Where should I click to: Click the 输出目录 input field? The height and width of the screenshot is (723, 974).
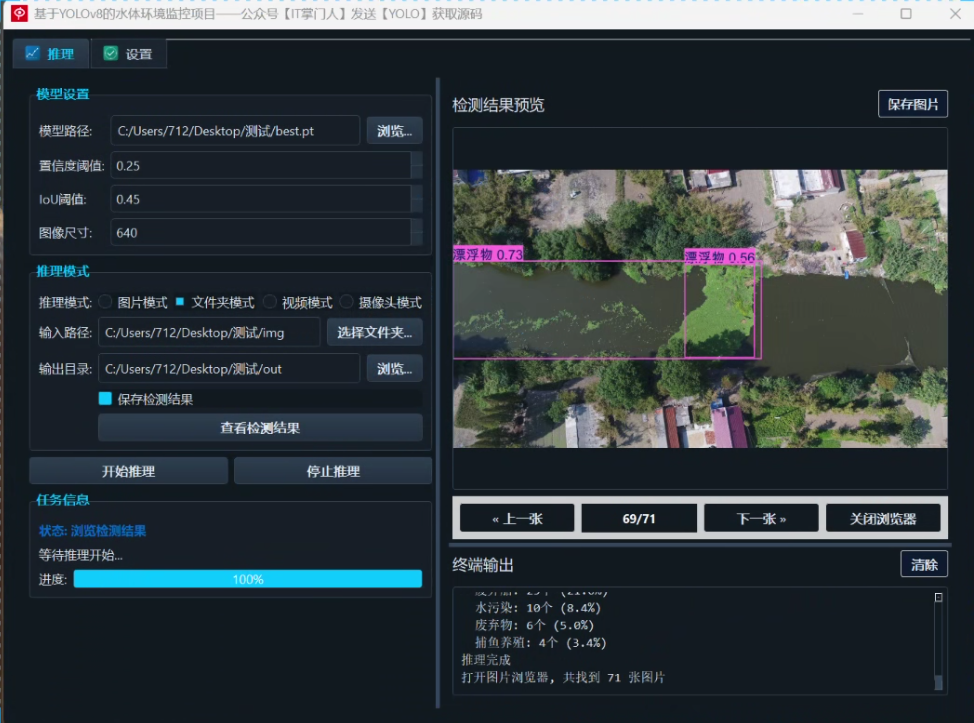(x=229, y=369)
